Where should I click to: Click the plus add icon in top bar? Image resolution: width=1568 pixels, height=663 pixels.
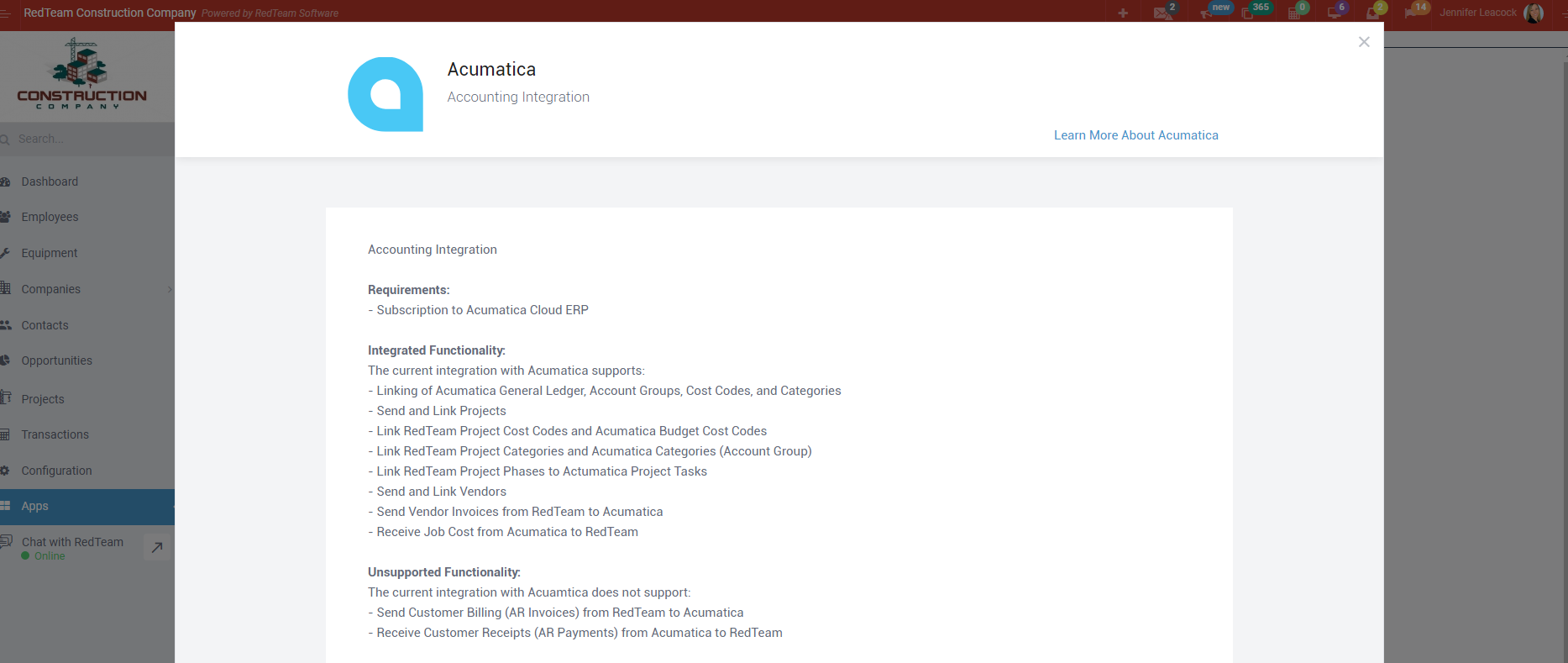click(1123, 13)
